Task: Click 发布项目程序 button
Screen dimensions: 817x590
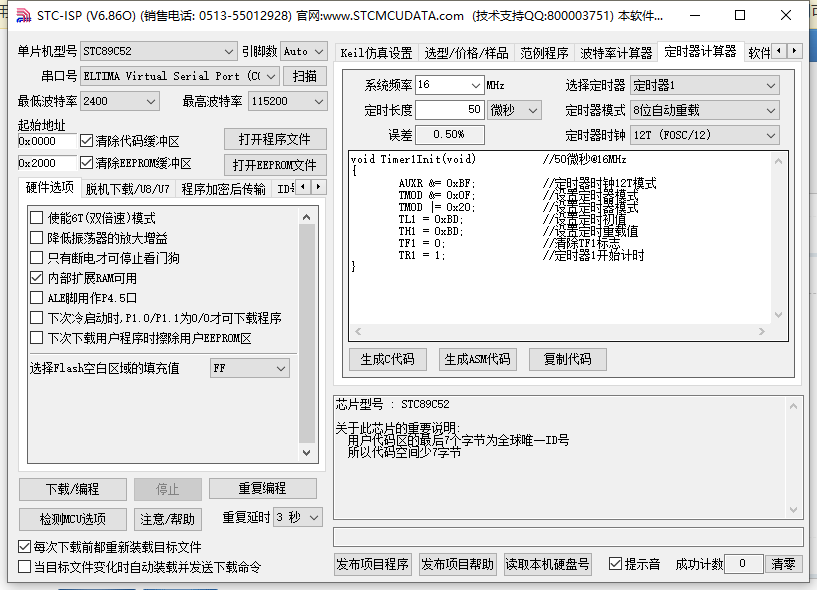Action: 373,564
